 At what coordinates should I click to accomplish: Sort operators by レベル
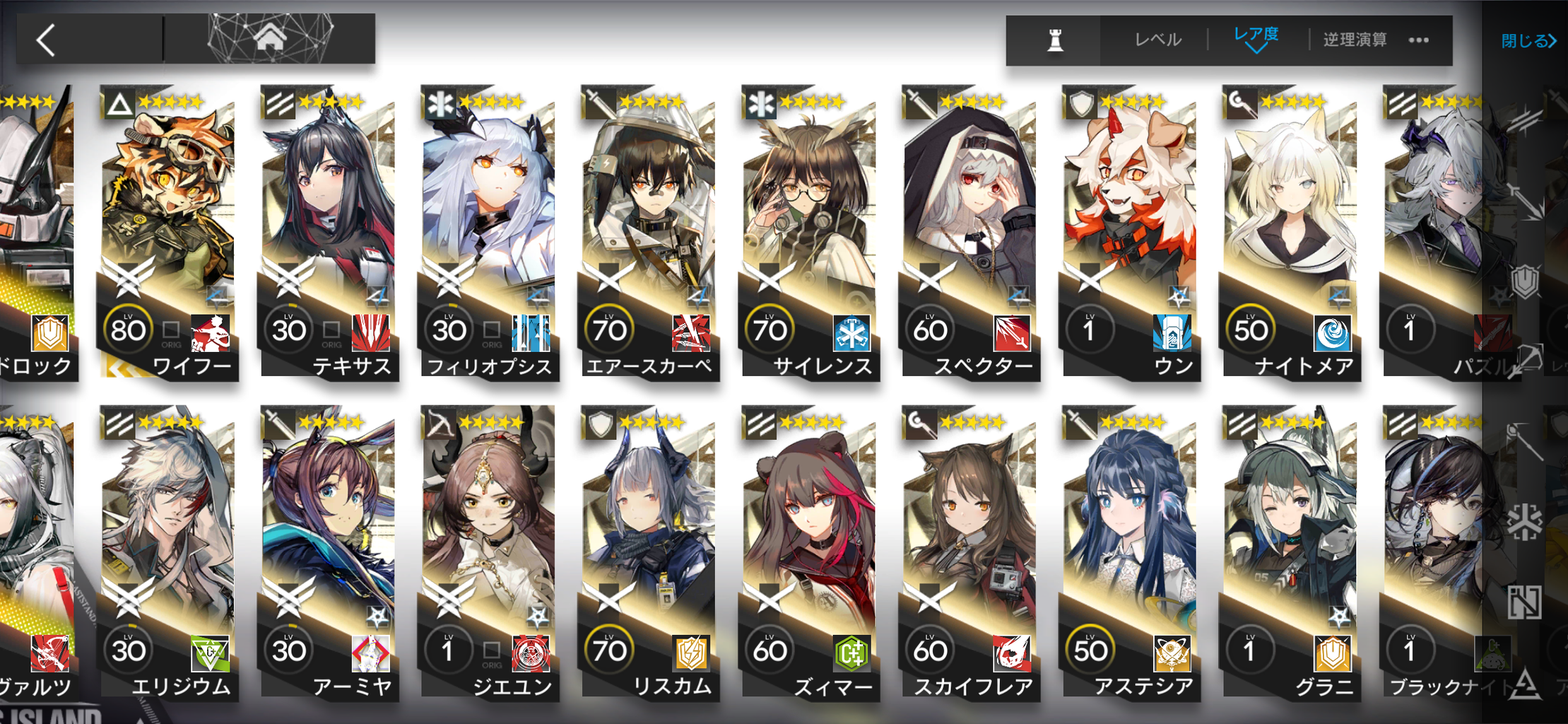(x=1158, y=40)
